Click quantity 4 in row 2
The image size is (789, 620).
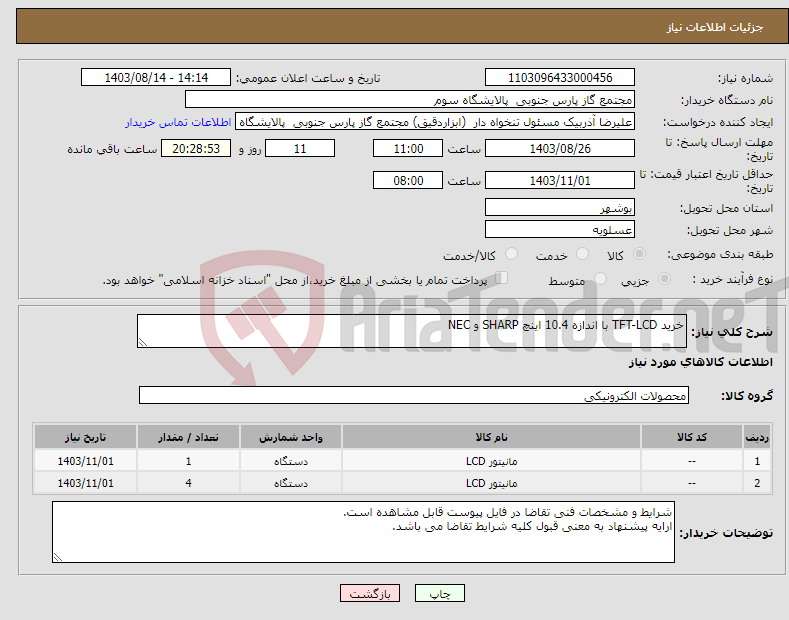(188, 483)
